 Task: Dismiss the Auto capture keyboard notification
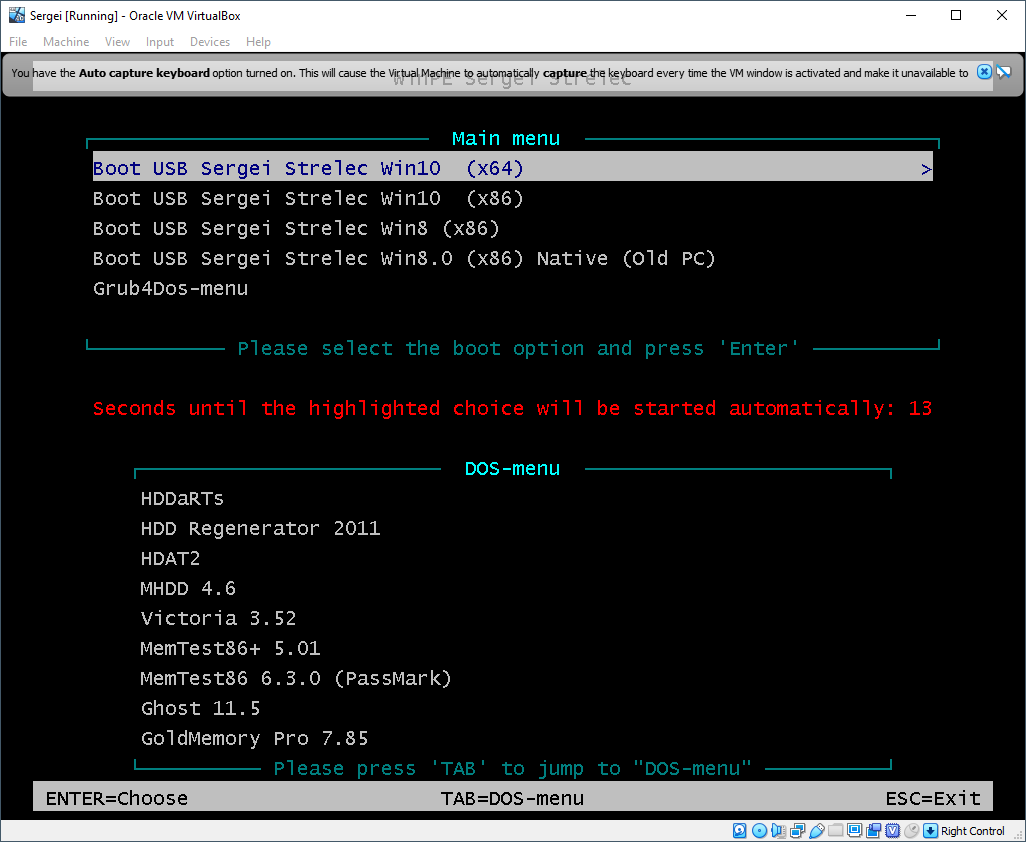coord(984,72)
